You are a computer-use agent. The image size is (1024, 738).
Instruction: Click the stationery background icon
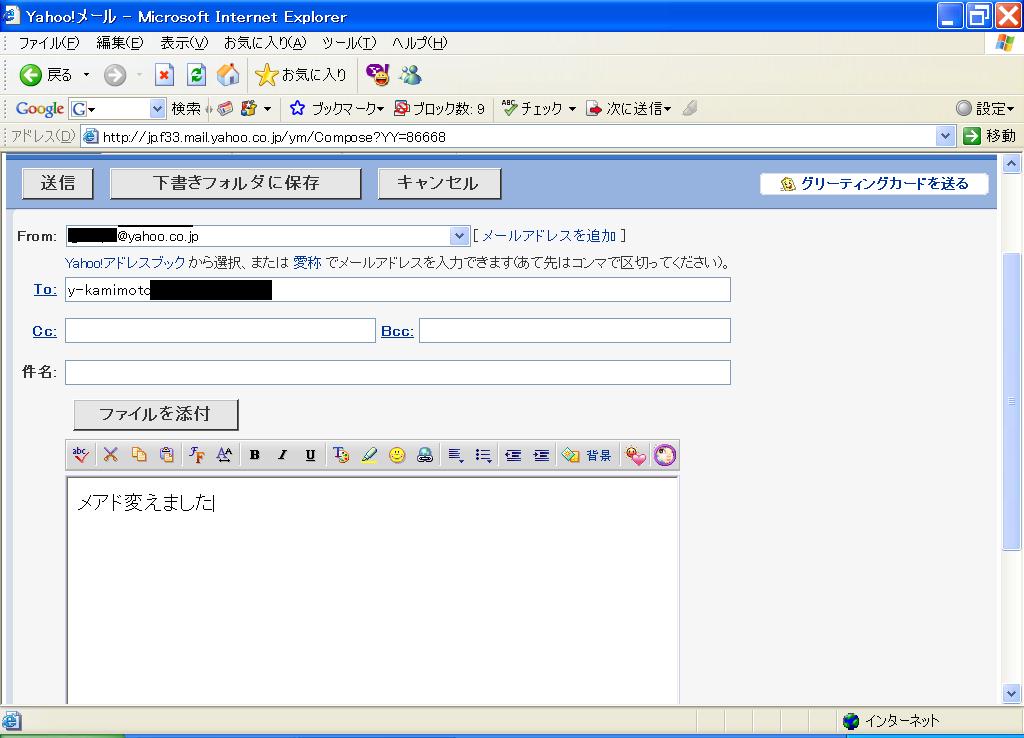(571, 455)
